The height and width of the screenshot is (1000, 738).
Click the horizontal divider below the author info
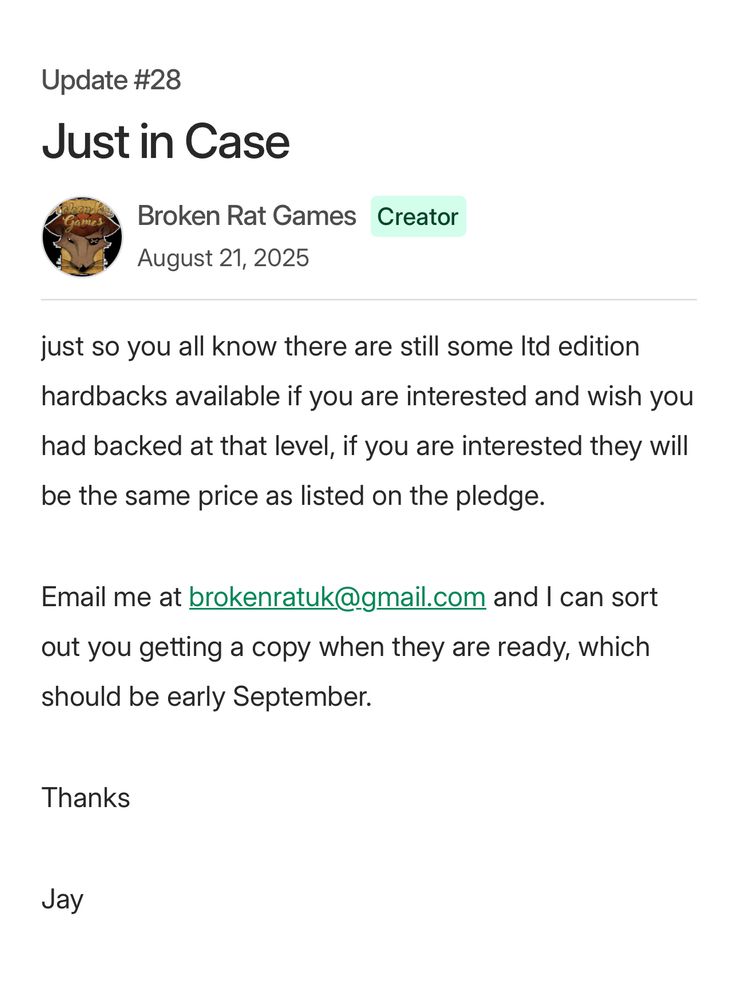(368, 300)
